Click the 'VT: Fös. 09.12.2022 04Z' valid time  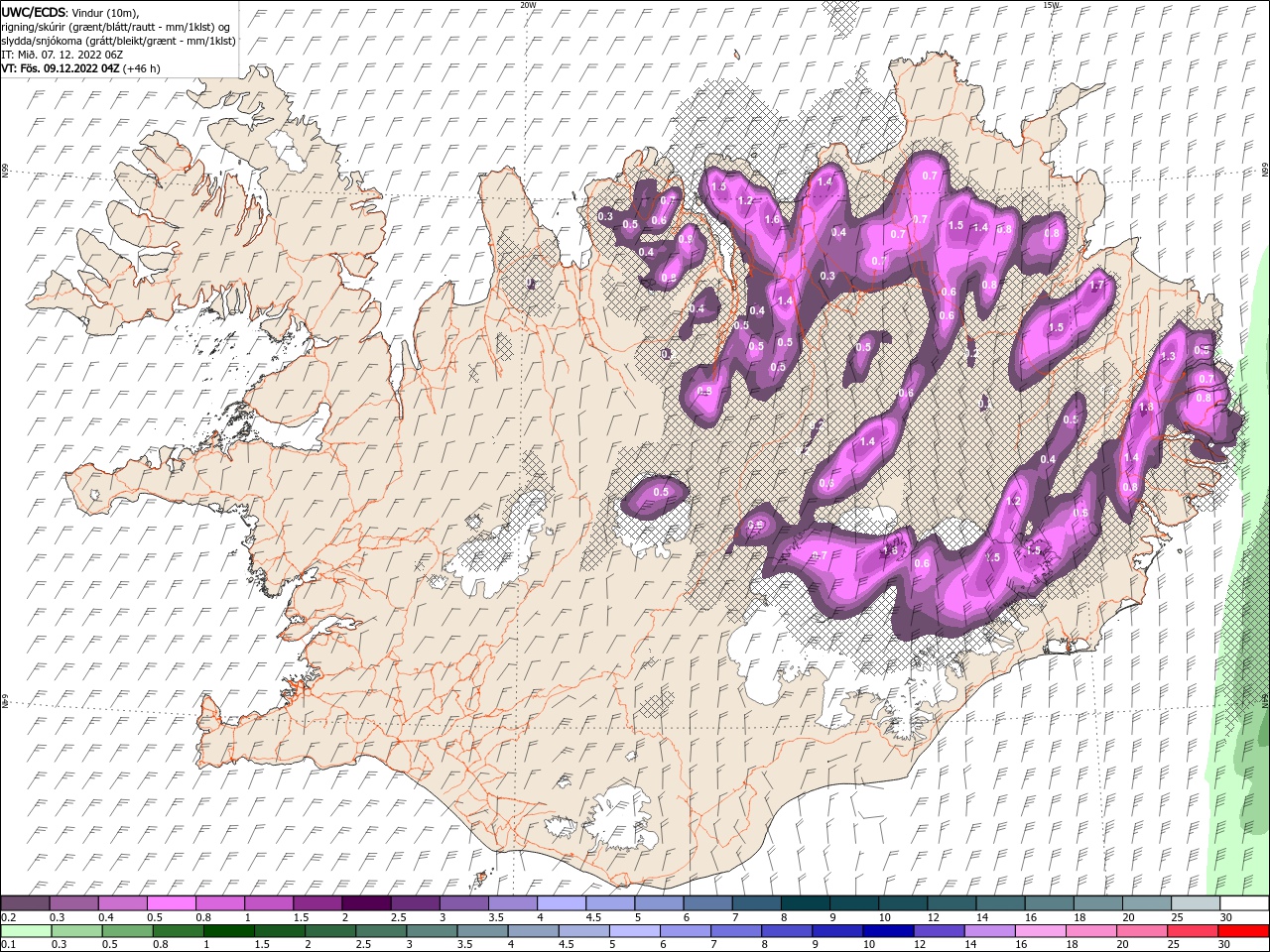62,68
